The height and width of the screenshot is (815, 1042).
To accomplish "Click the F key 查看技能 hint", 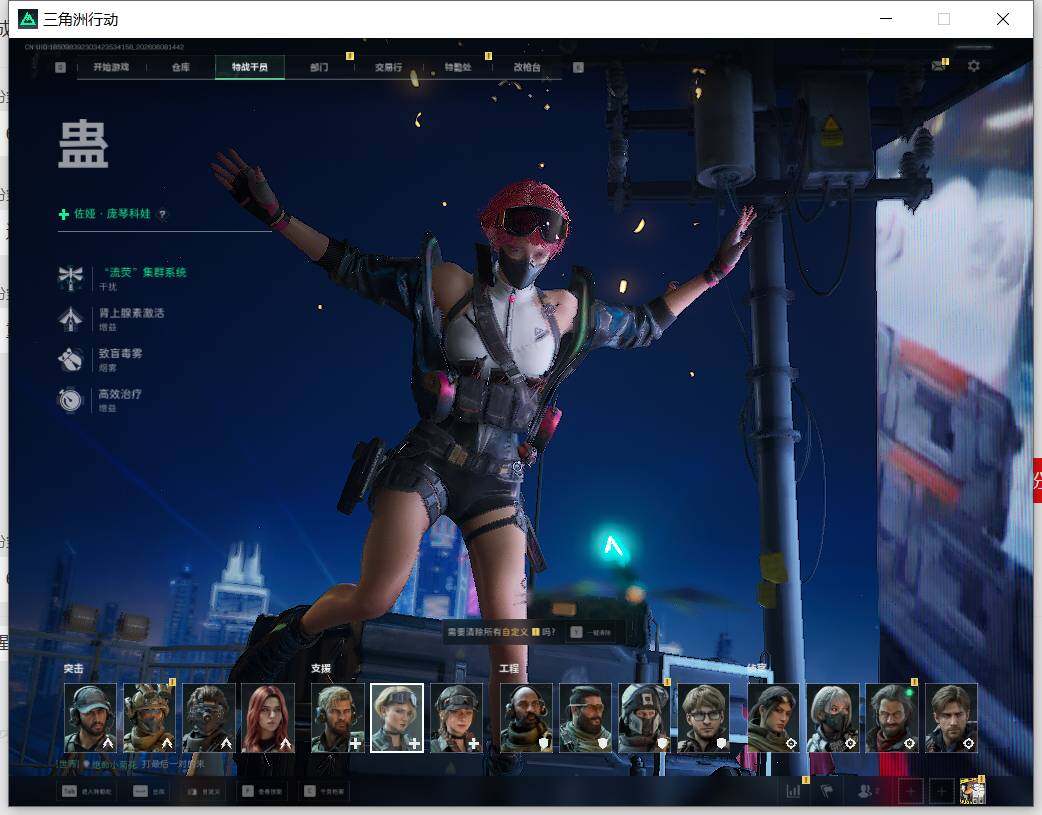I will click(262, 791).
